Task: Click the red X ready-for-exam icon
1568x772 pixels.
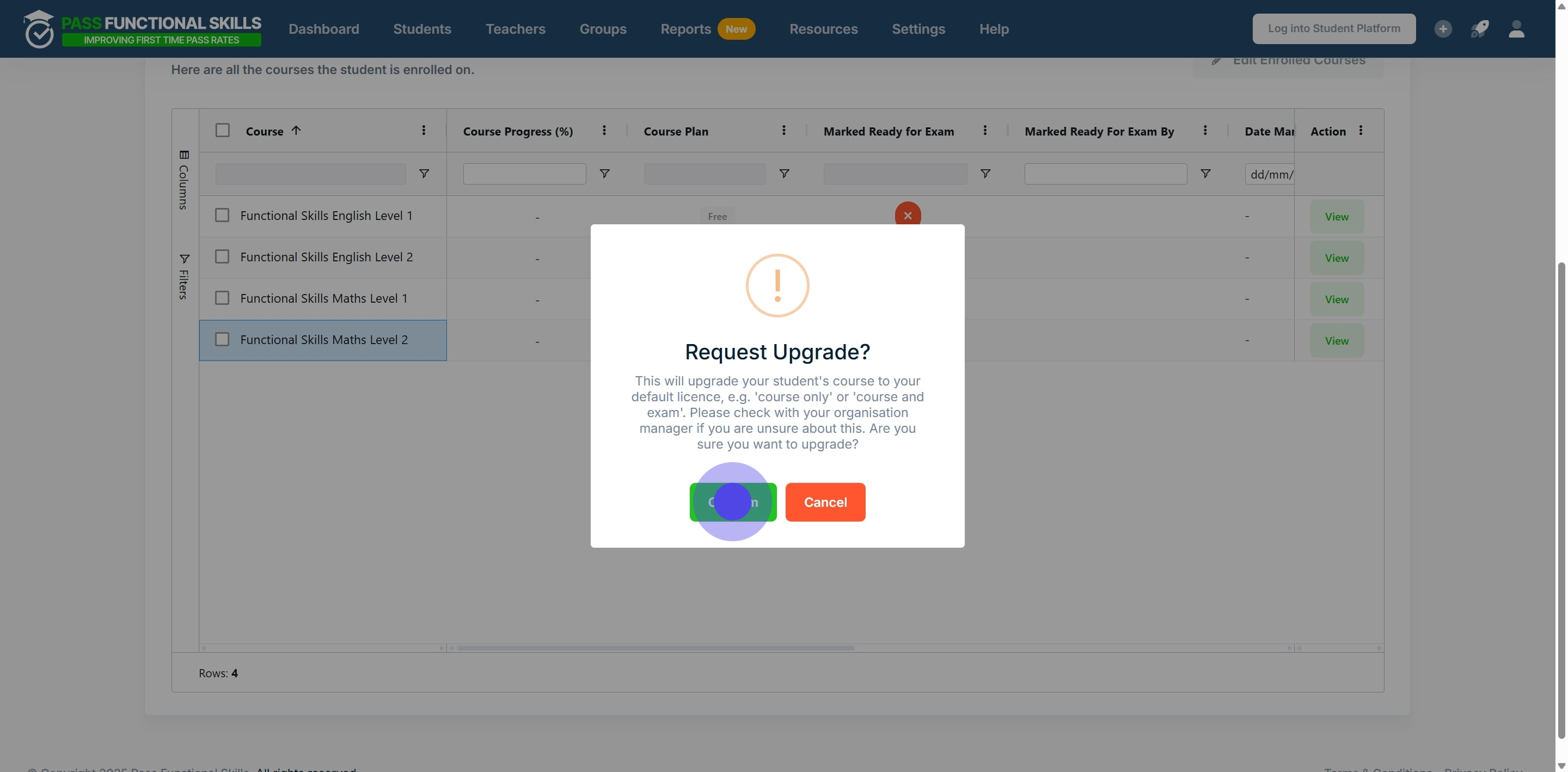Action: (908, 215)
